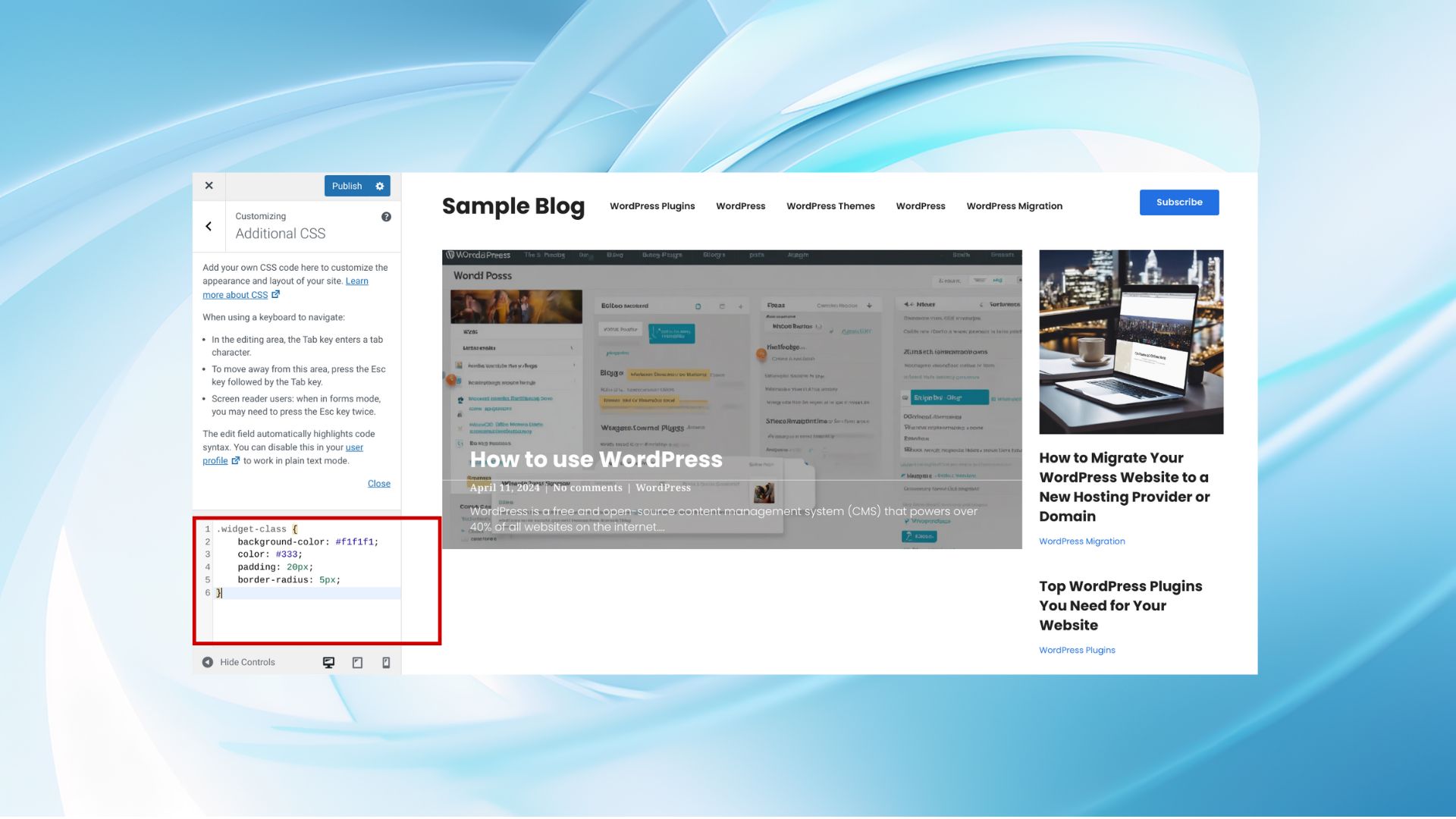
Task: Open WordPress Themes menu item
Action: point(830,206)
